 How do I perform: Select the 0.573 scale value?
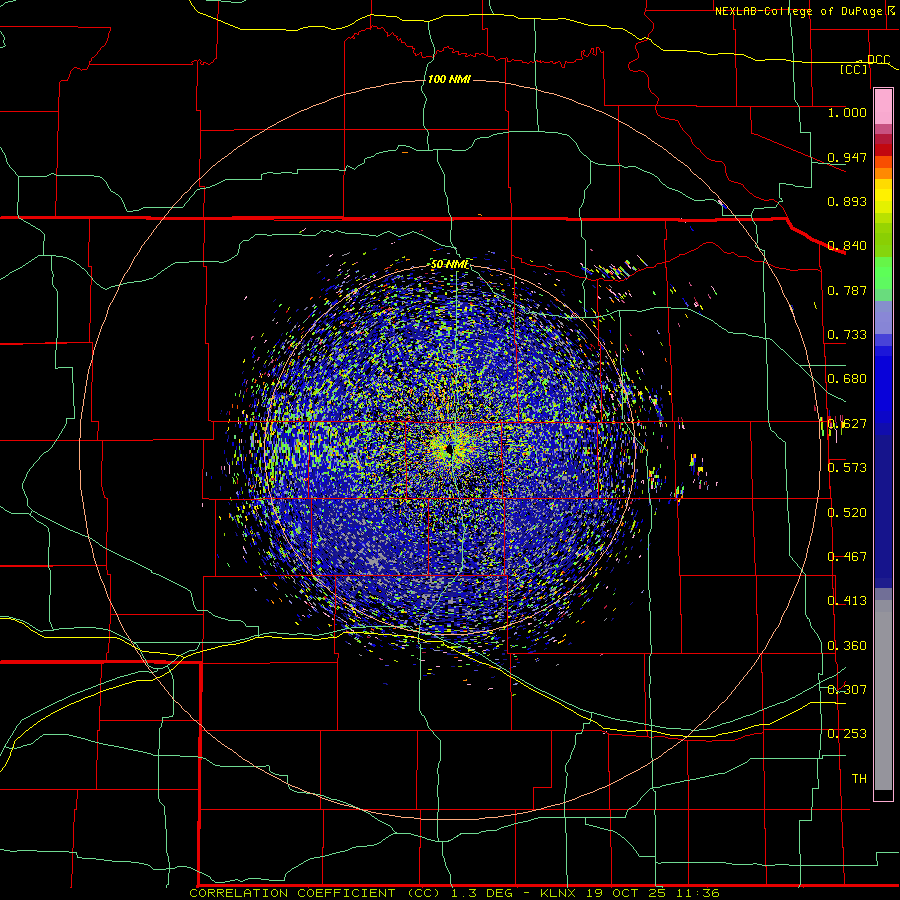847,468
